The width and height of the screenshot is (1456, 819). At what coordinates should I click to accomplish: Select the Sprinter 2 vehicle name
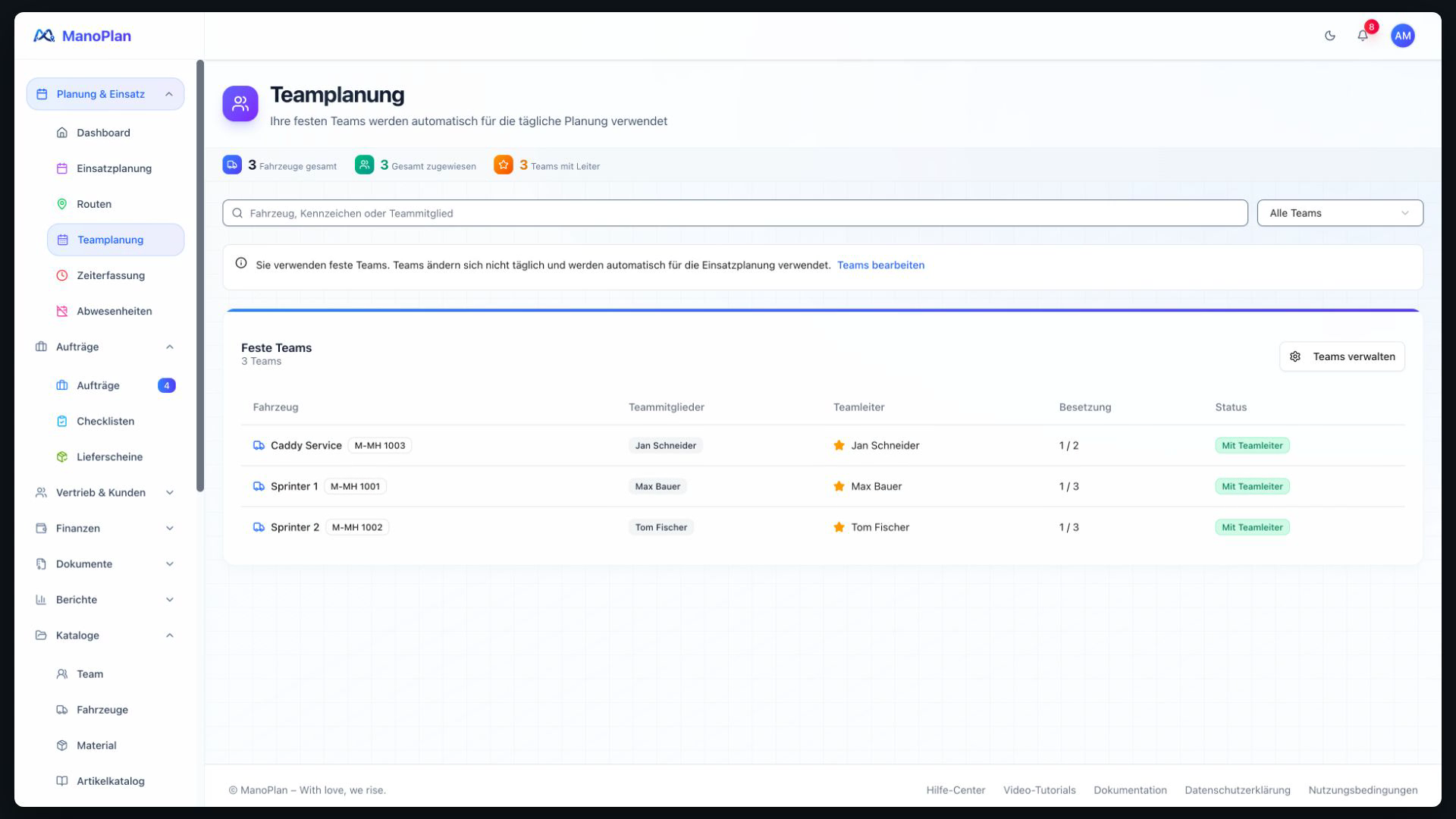(295, 527)
